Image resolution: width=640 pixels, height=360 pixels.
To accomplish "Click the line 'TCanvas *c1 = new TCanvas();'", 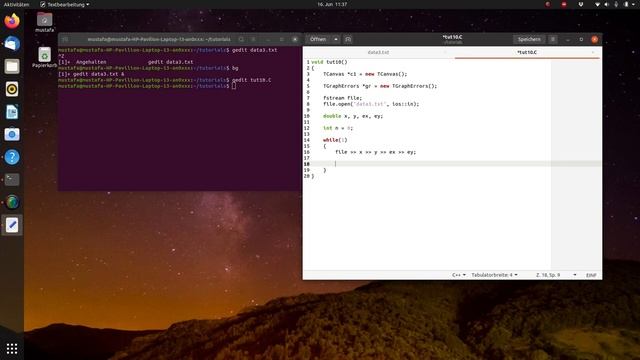I will [365, 74].
